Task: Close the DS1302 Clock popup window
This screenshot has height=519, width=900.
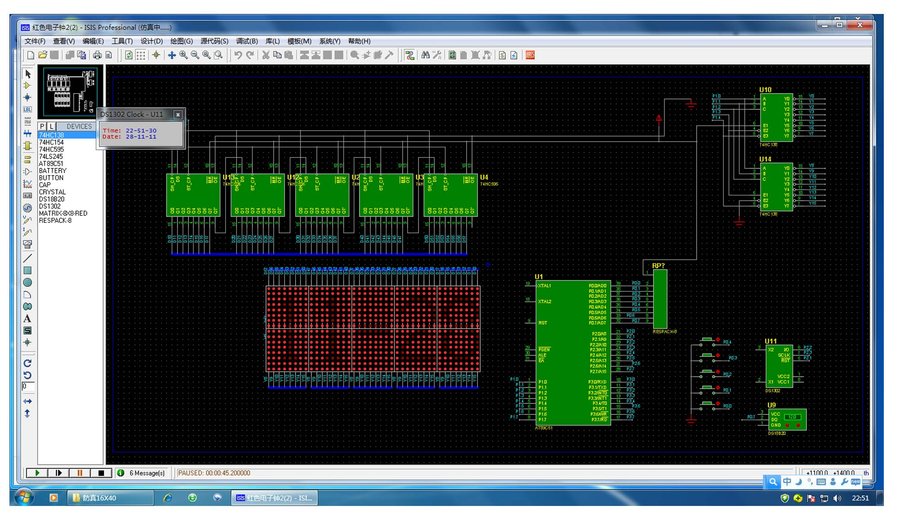Action: pos(177,115)
